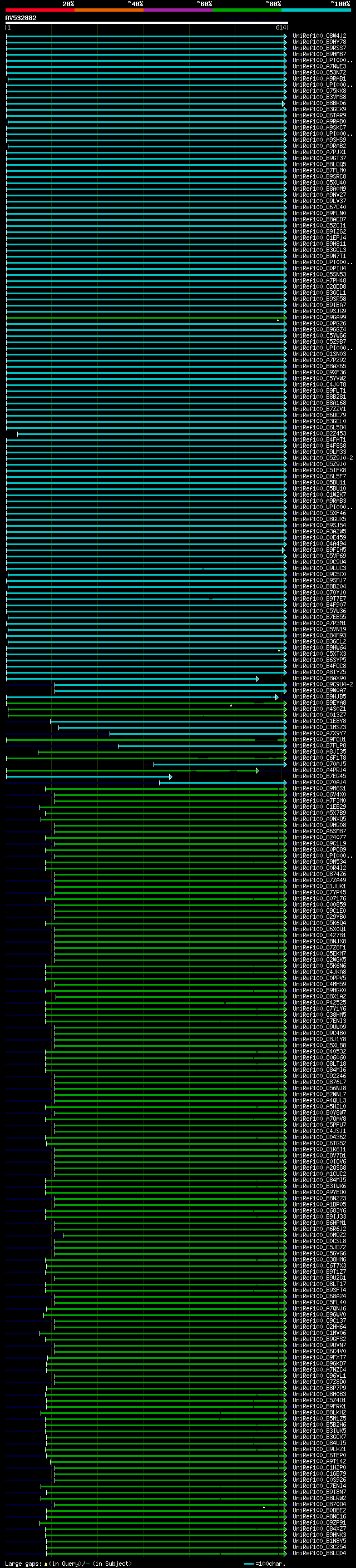Select the UniRef100_A4PRJ4 label
356x1568 pixels.
[319, 770]
